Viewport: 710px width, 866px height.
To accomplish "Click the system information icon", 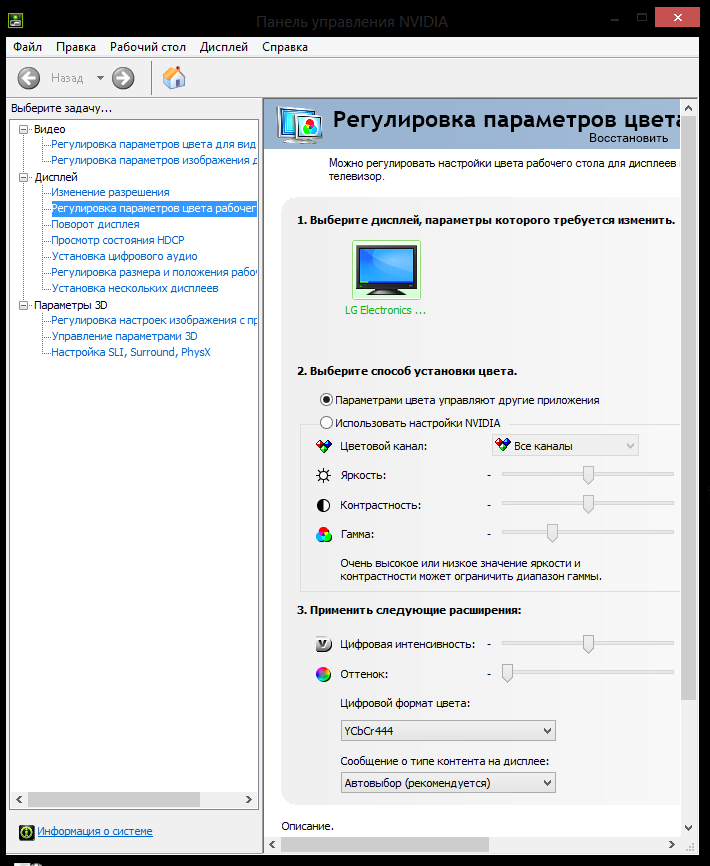I will pos(27,832).
